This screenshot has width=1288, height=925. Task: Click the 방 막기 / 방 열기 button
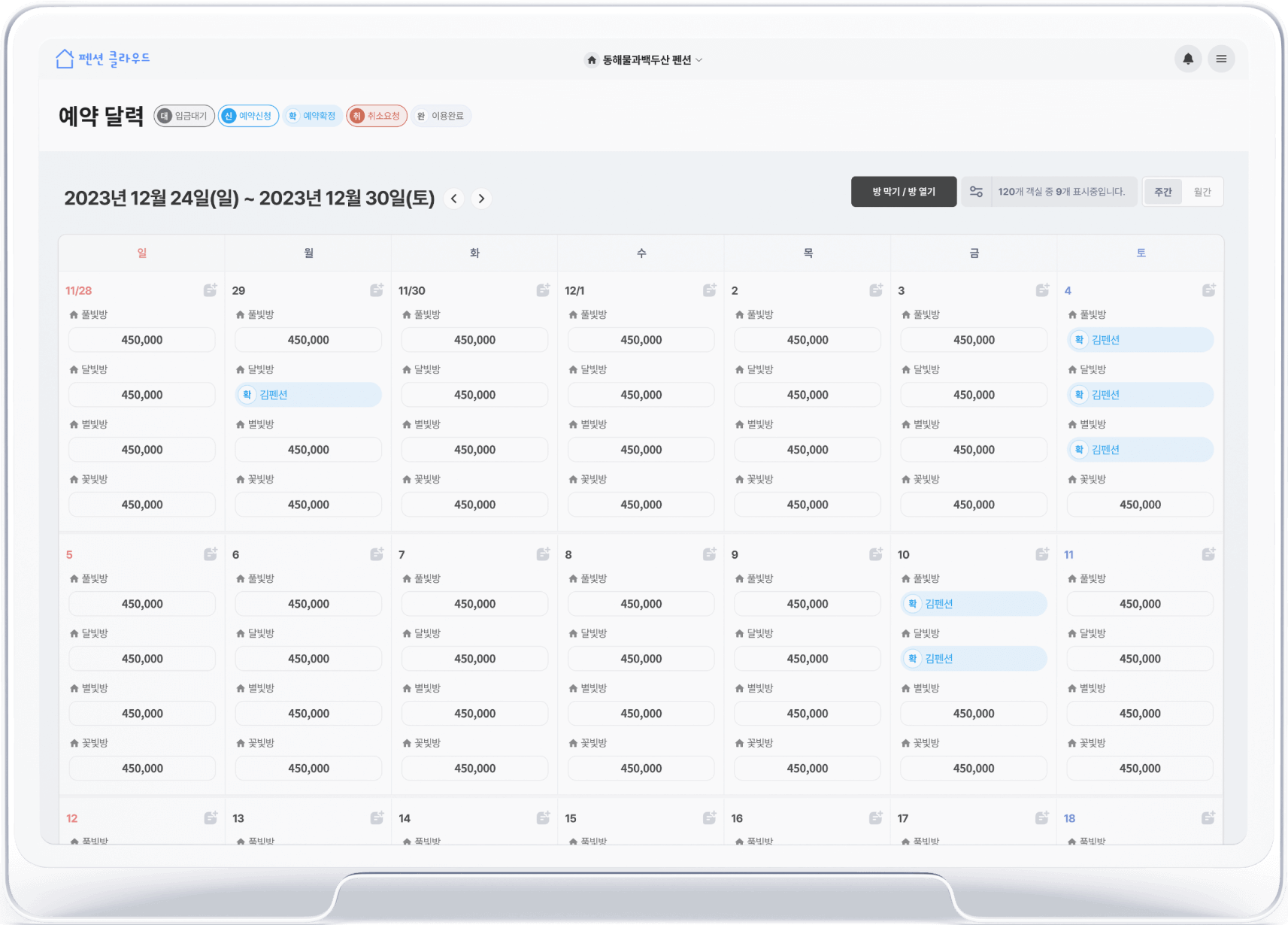pos(904,192)
